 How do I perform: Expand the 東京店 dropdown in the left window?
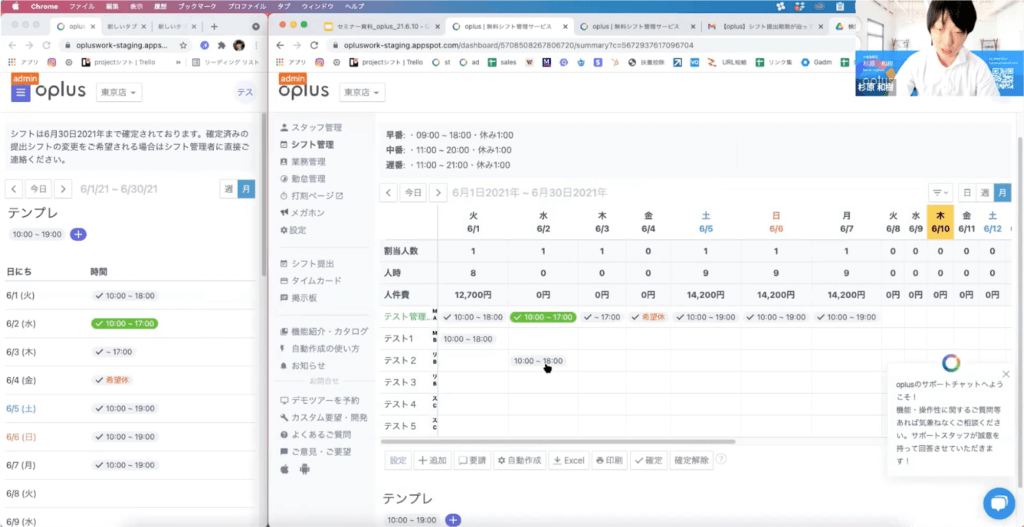tap(118, 93)
